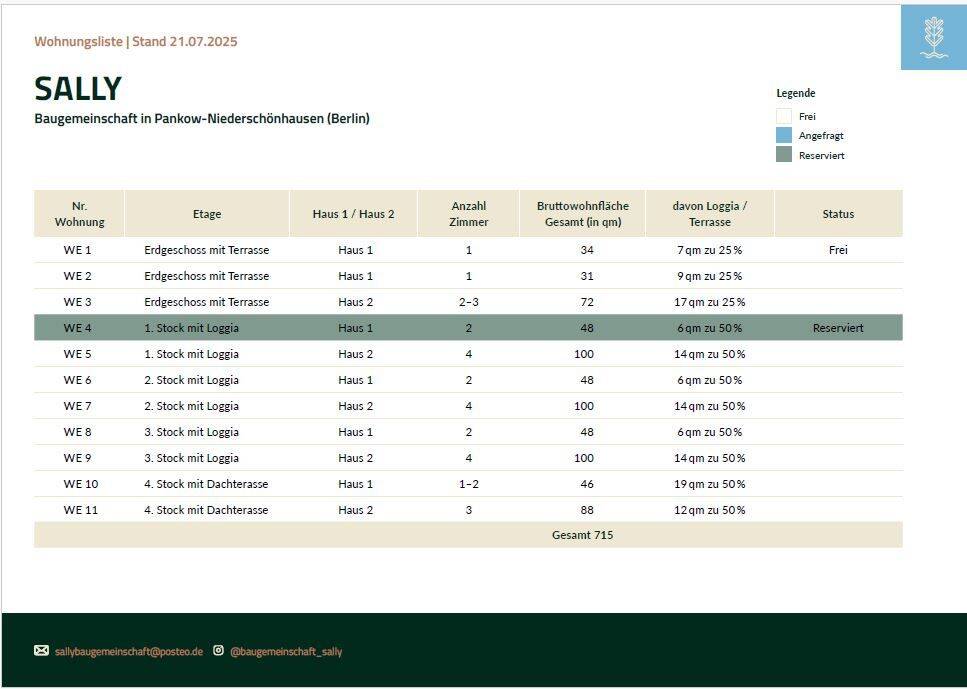The image size is (967, 689).
Task: Select the WE 11 cell
Action: pyautogui.click(x=81, y=510)
